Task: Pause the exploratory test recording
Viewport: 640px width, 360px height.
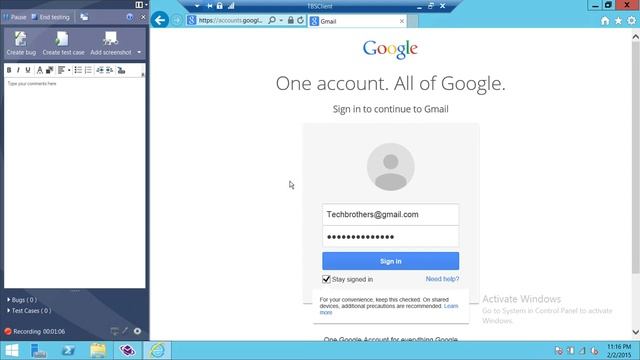Action: point(15,17)
